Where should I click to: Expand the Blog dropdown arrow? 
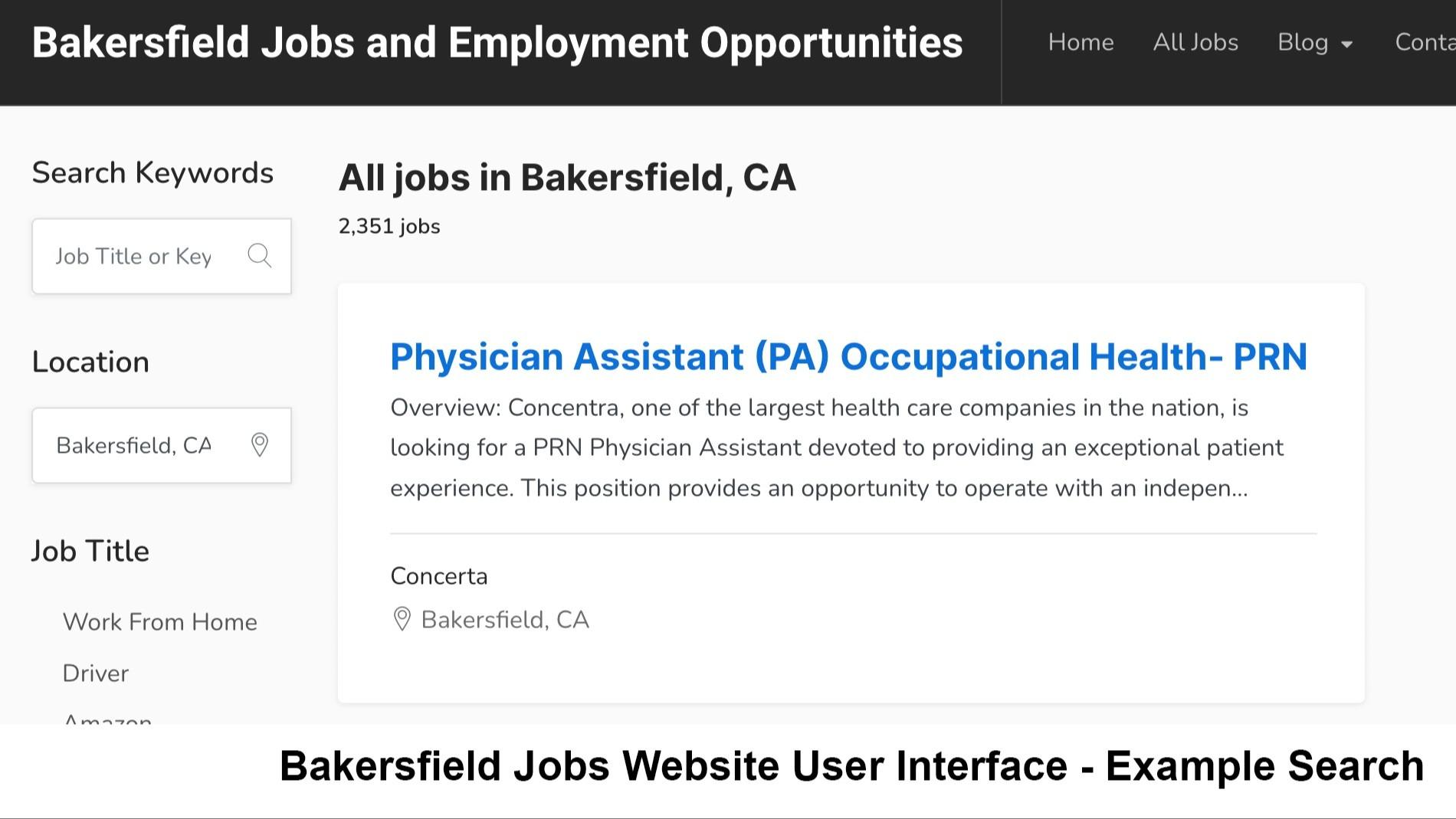[x=1346, y=44]
